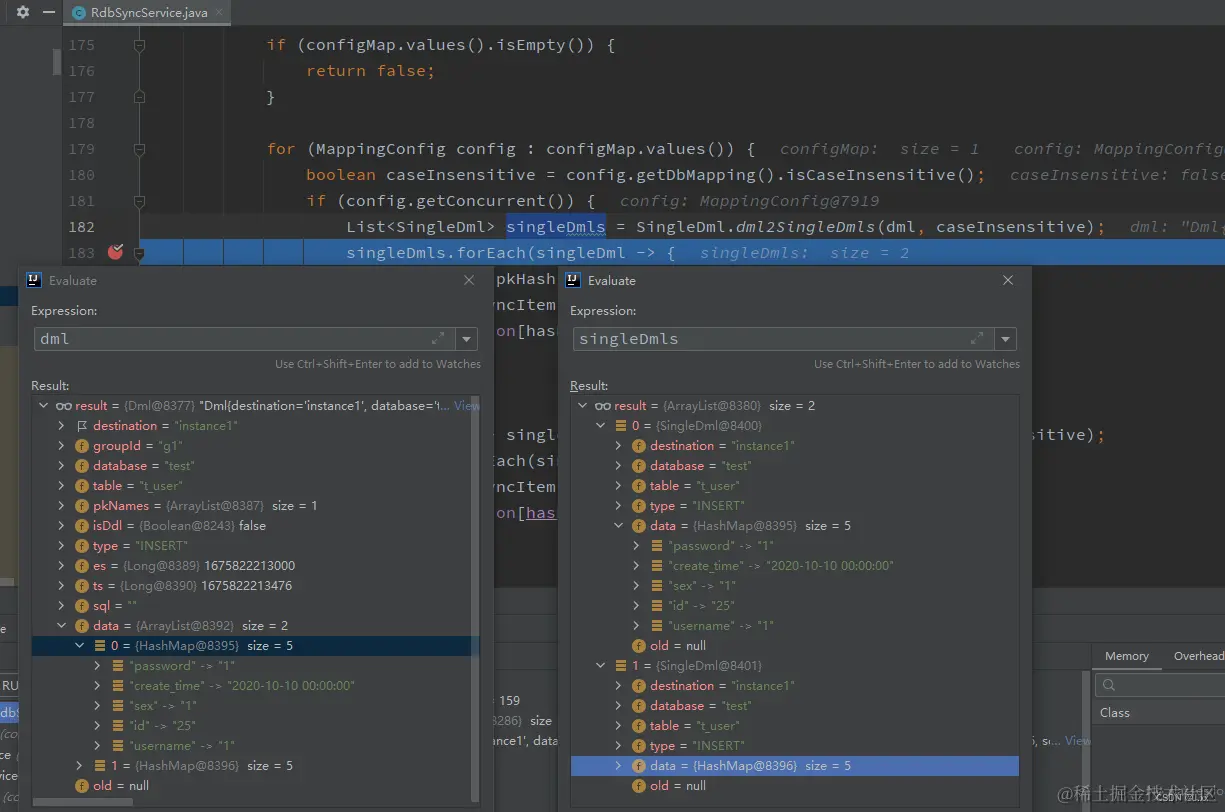
Task: Open expression history dropdown in dml dialog
Action: point(466,339)
